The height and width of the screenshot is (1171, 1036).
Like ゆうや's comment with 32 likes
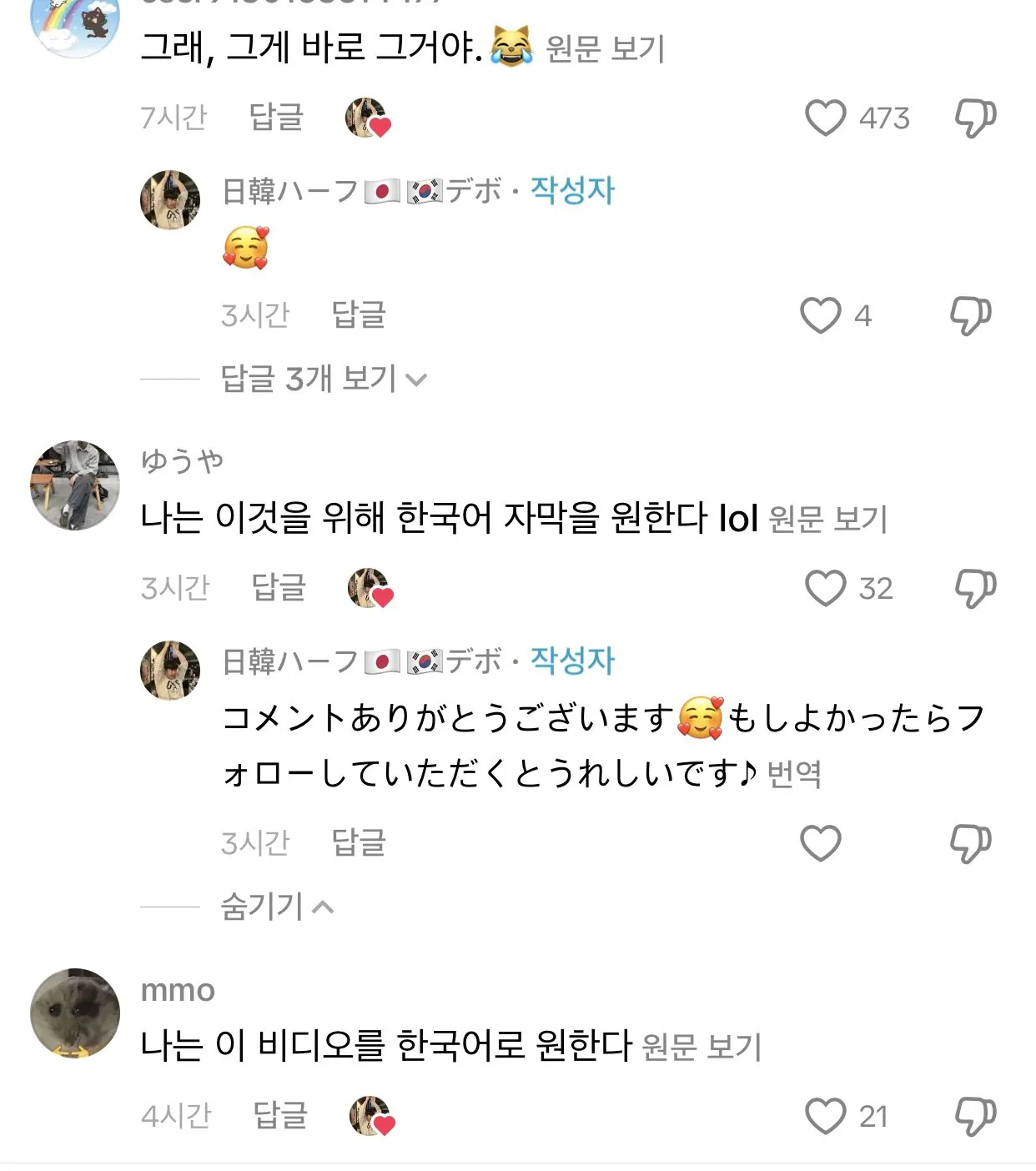coord(825,588)
